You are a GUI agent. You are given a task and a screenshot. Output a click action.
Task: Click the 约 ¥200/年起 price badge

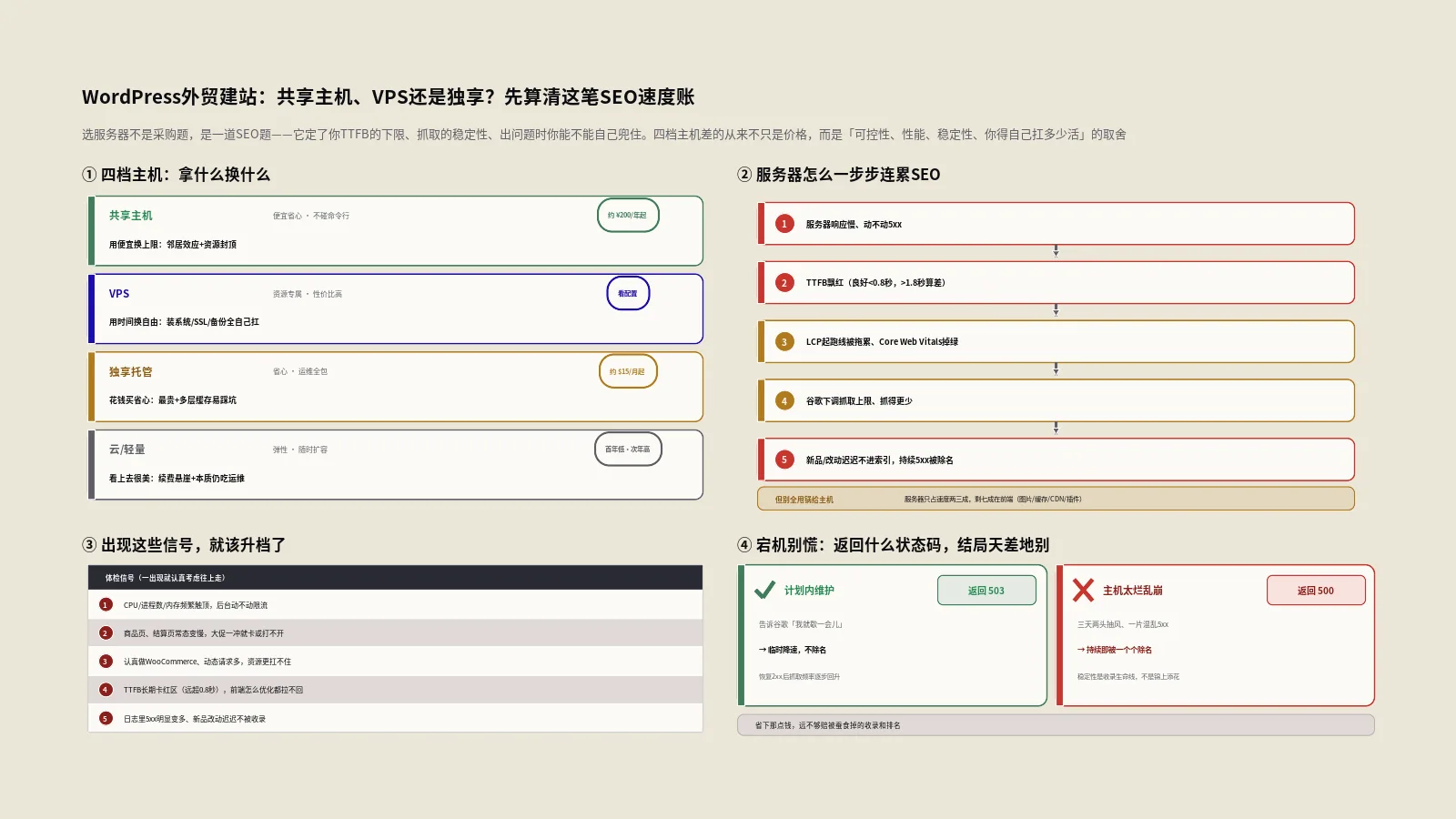coord(628,215)
